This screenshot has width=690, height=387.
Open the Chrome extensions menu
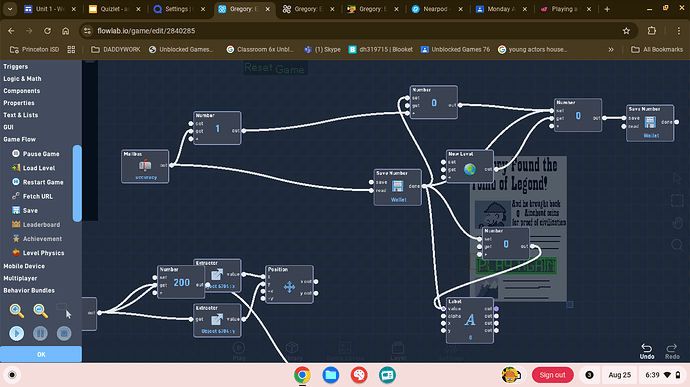coord(652,31)
